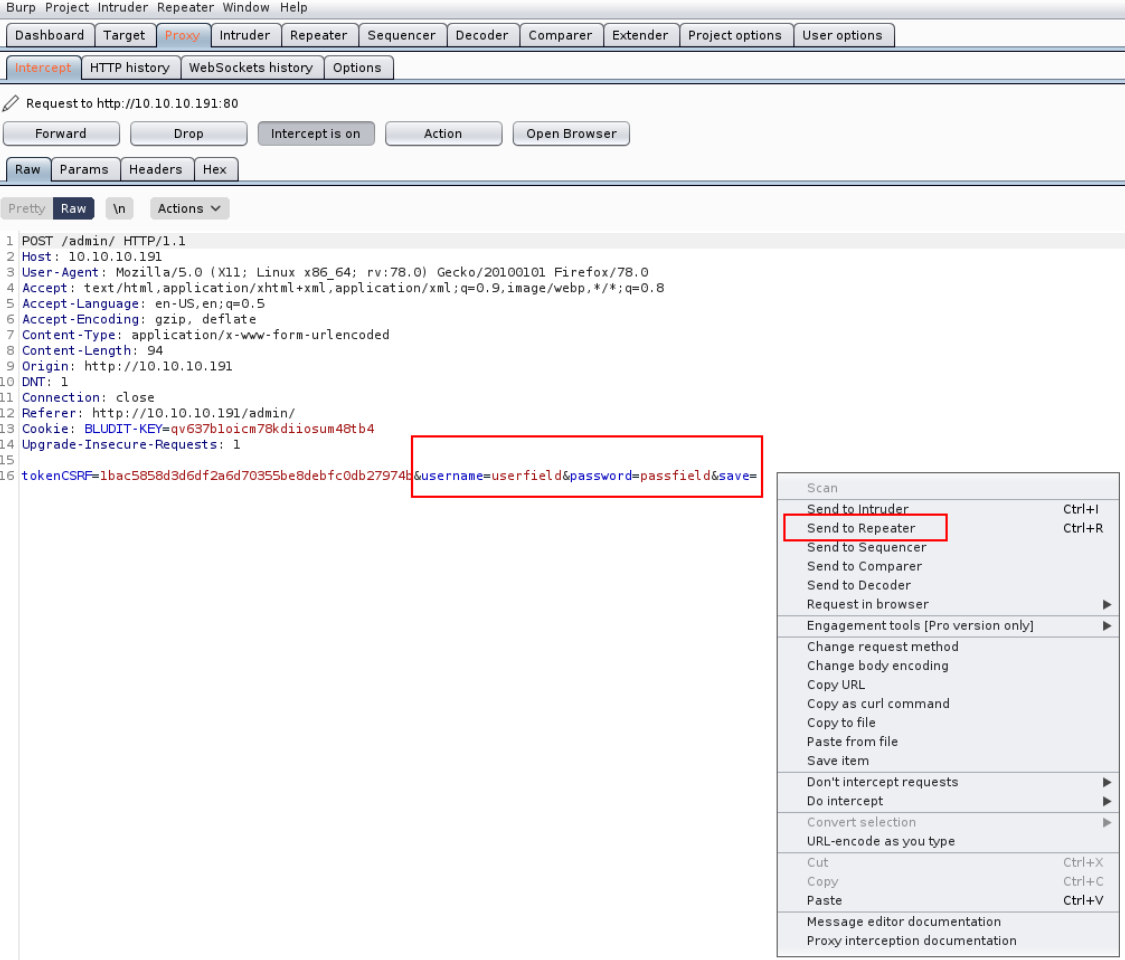Screen dimensions: 1125x960
Task: Open Proxy interception documentation
Action: [x=949, y=941]
